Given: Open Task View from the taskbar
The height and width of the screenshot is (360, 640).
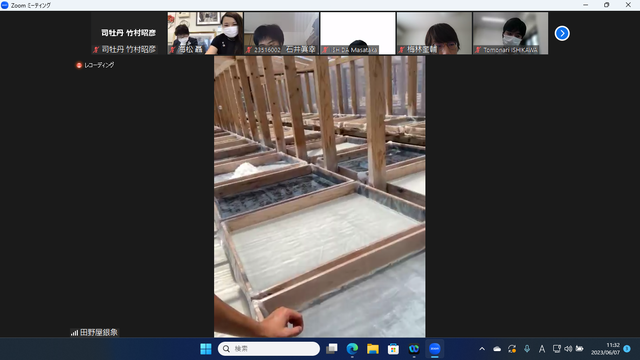Looking at the screenshot, I should click(x=331, y=349).
